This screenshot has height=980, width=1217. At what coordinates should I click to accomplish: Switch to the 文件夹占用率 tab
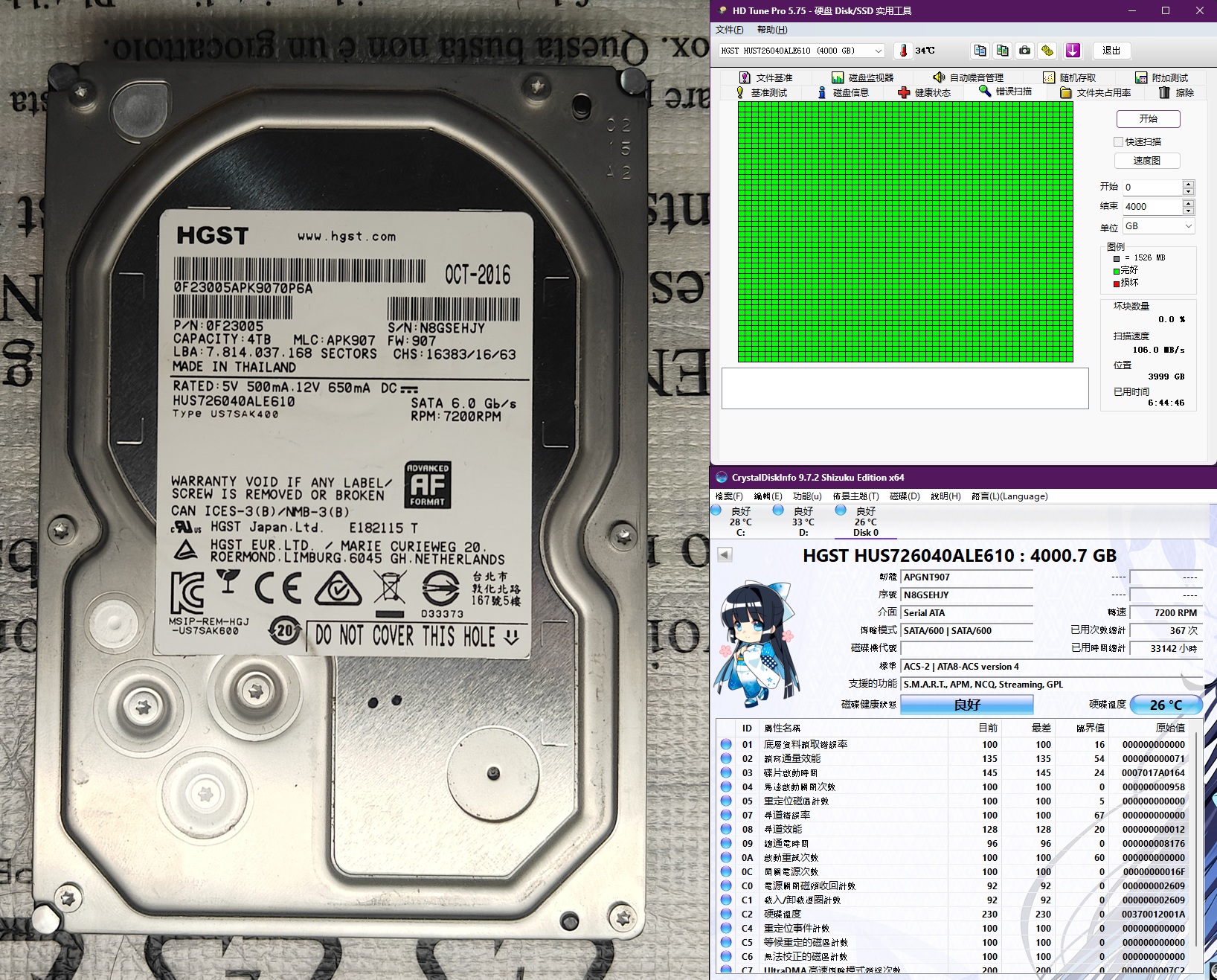1096,92
